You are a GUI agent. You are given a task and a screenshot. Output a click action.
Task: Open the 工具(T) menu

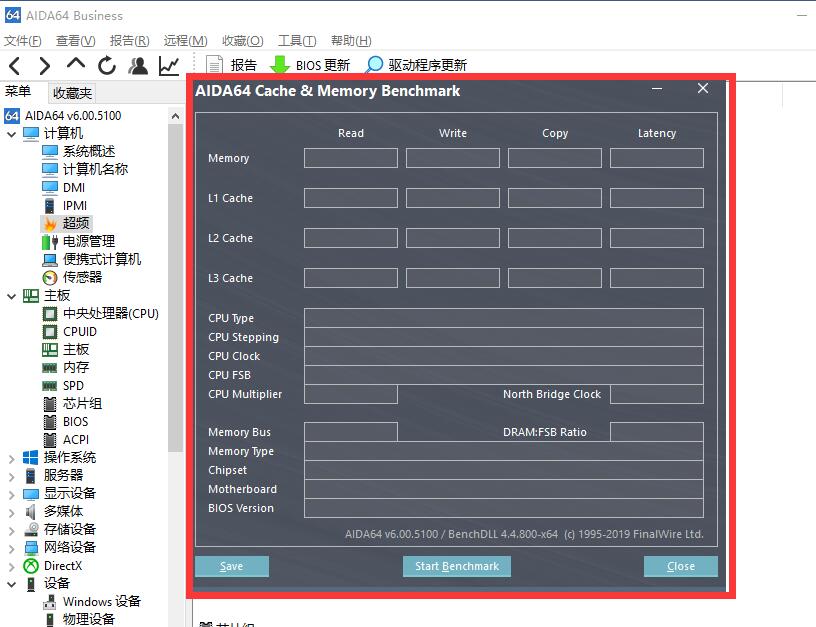[x=297, y=41]
